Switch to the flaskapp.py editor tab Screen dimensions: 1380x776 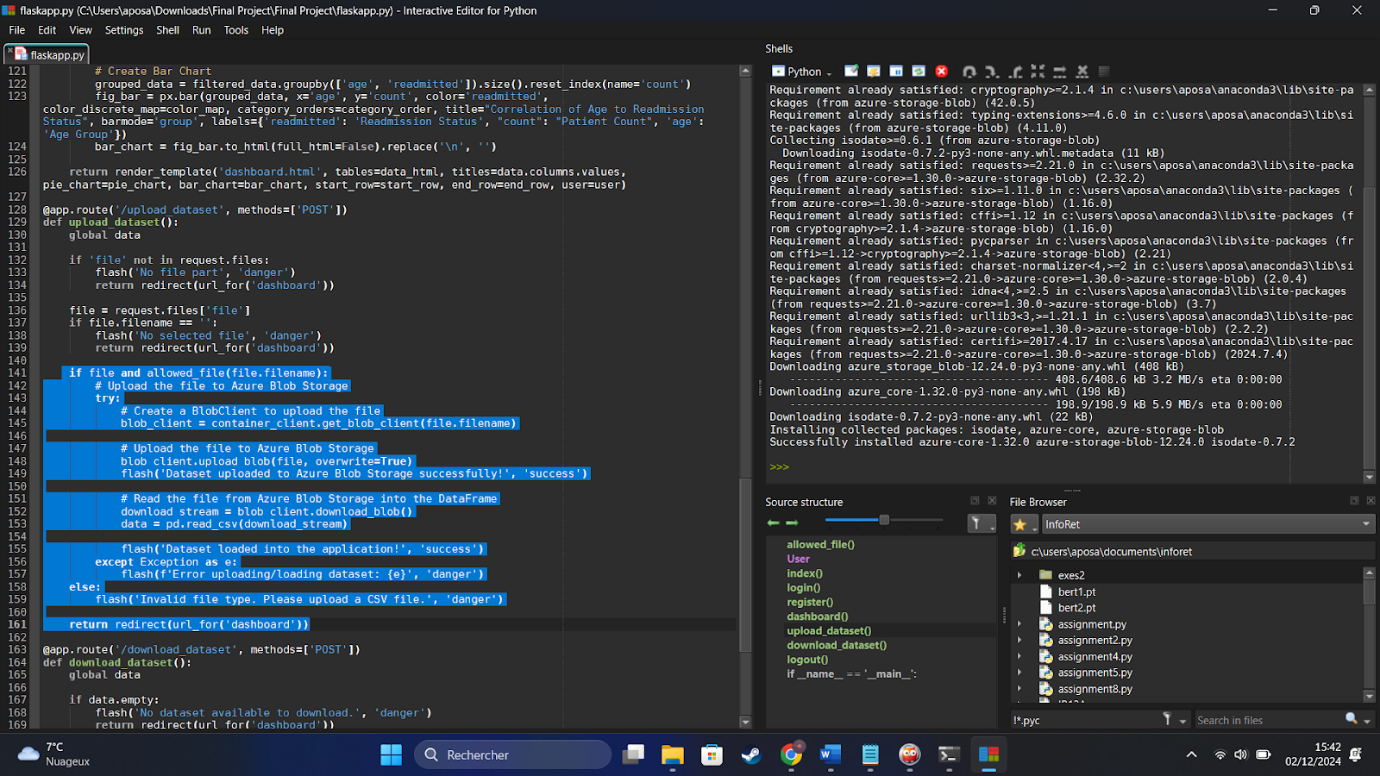(47, 55)
